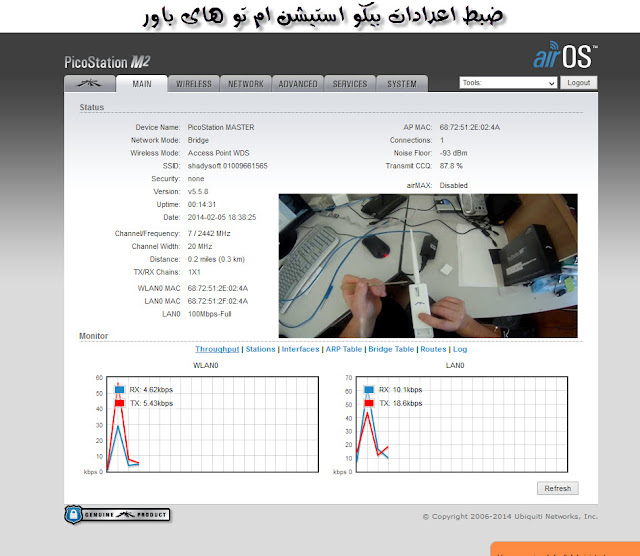Select the Security value none
Viewport: 640px width, 556px height.
click(196, 179)
